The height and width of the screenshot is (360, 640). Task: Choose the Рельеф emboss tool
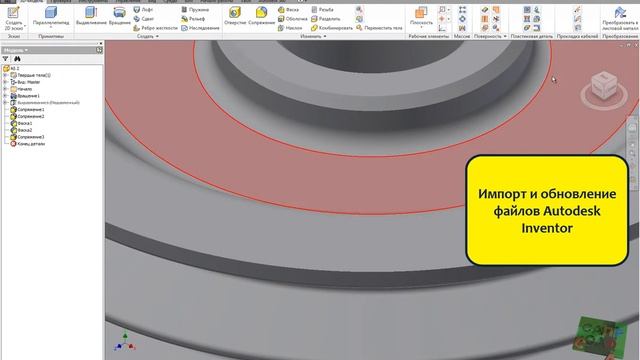[x=193, y=19]
